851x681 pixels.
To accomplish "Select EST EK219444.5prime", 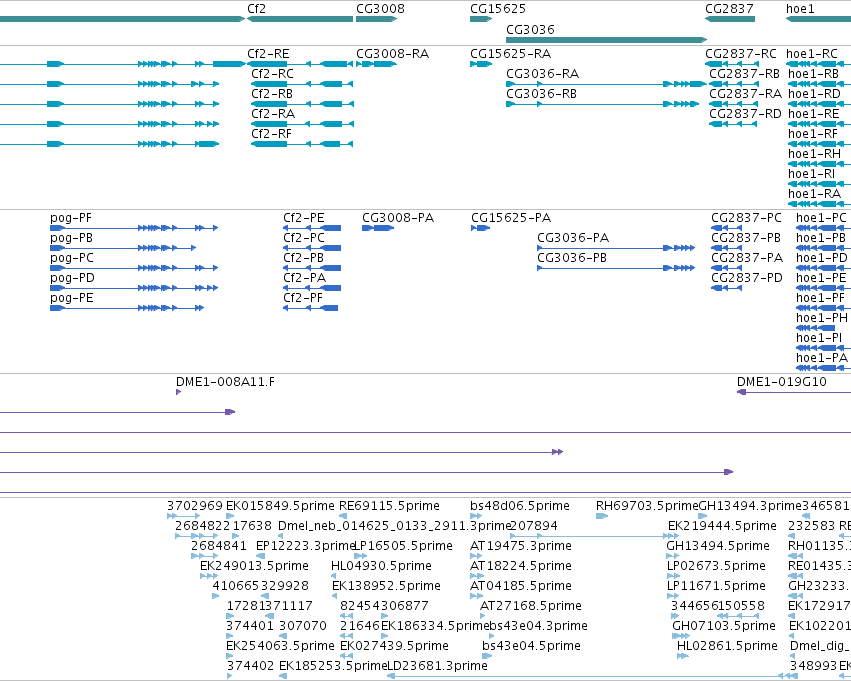I will 673,536.
